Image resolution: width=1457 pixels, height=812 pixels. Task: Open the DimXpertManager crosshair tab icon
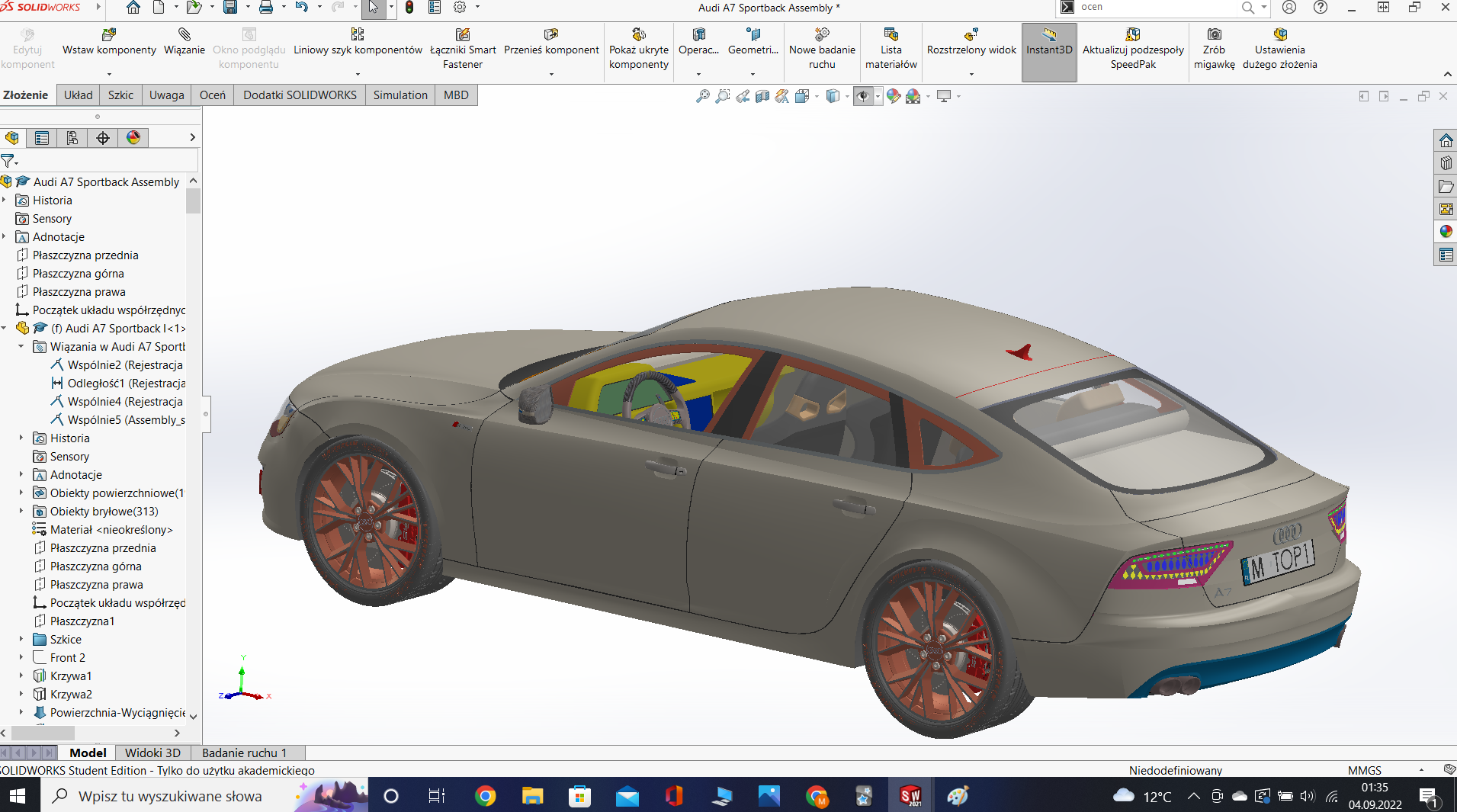[103, 138]
